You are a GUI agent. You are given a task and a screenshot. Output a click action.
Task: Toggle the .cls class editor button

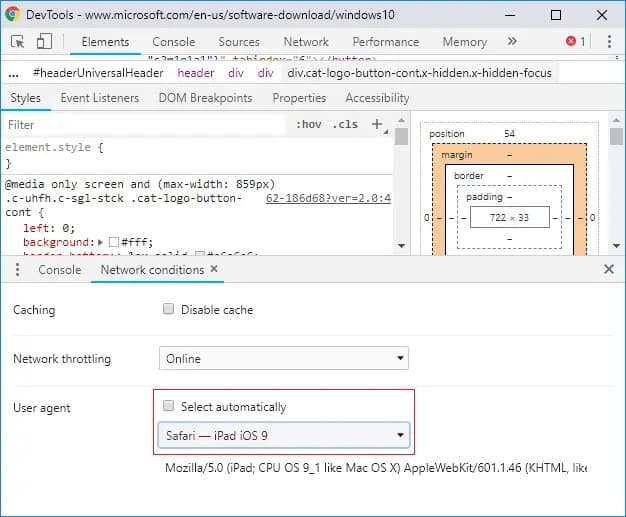[x=345, y=125]
